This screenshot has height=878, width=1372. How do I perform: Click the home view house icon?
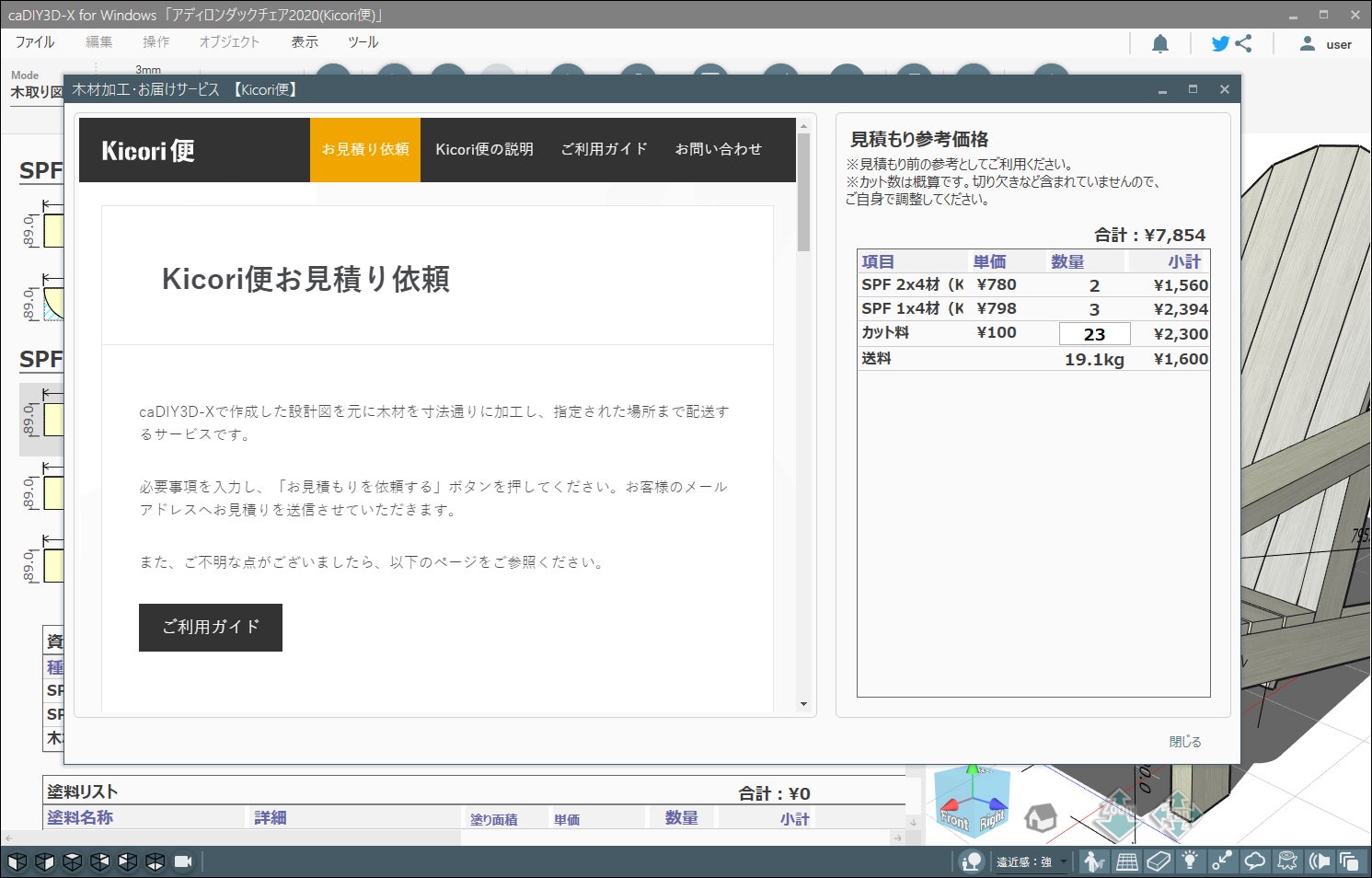point(1041,817)
